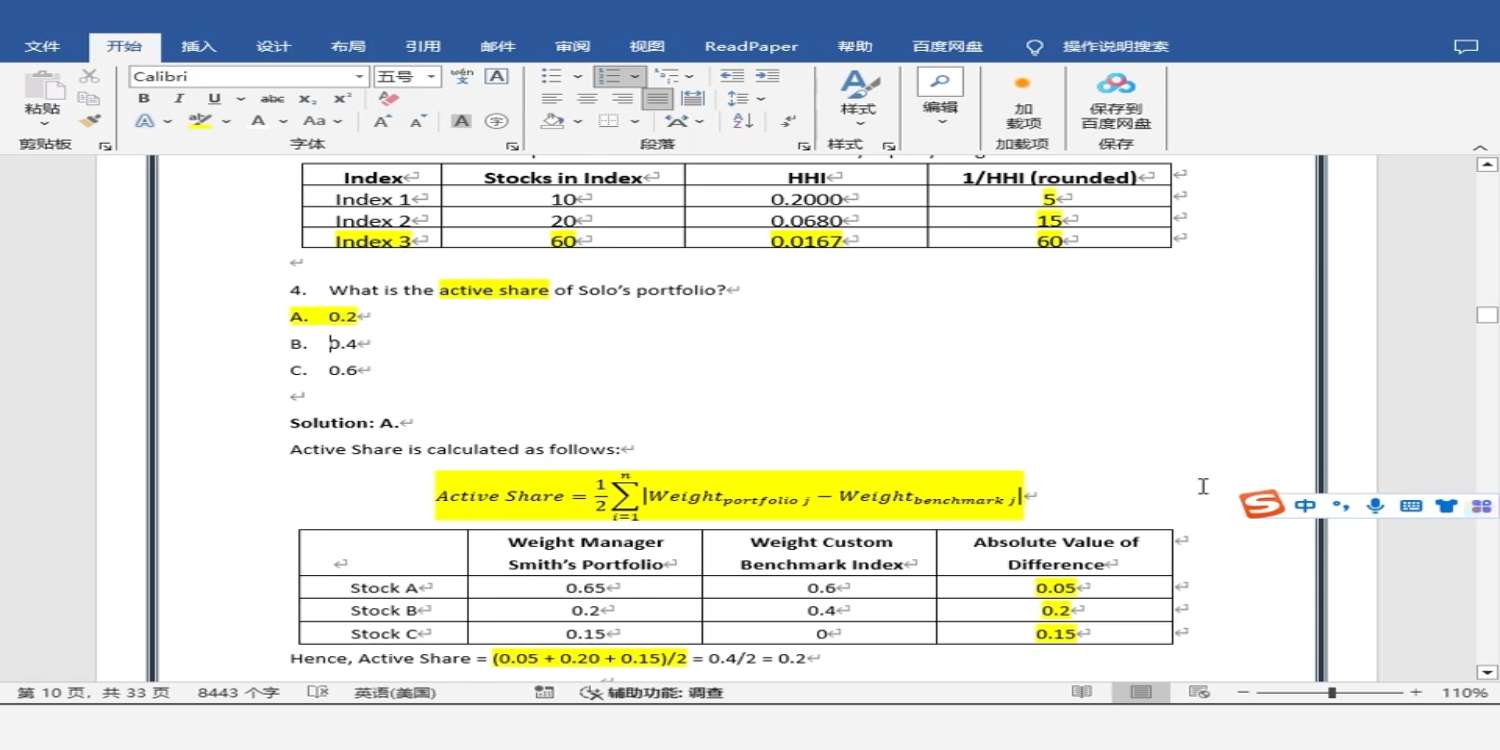
Task: Click the Cut scissors icon
Action: click(x=89, y=77)
